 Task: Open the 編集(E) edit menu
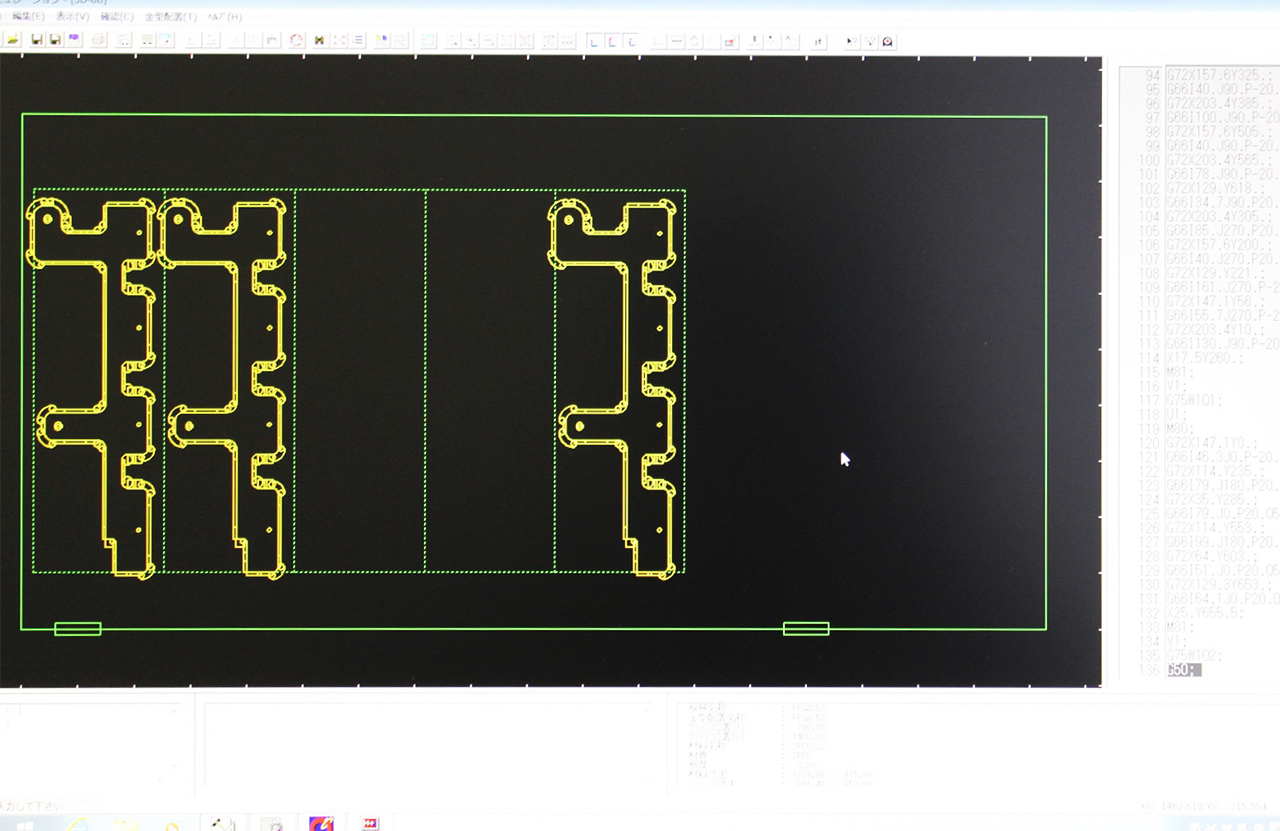pos(28,17)
